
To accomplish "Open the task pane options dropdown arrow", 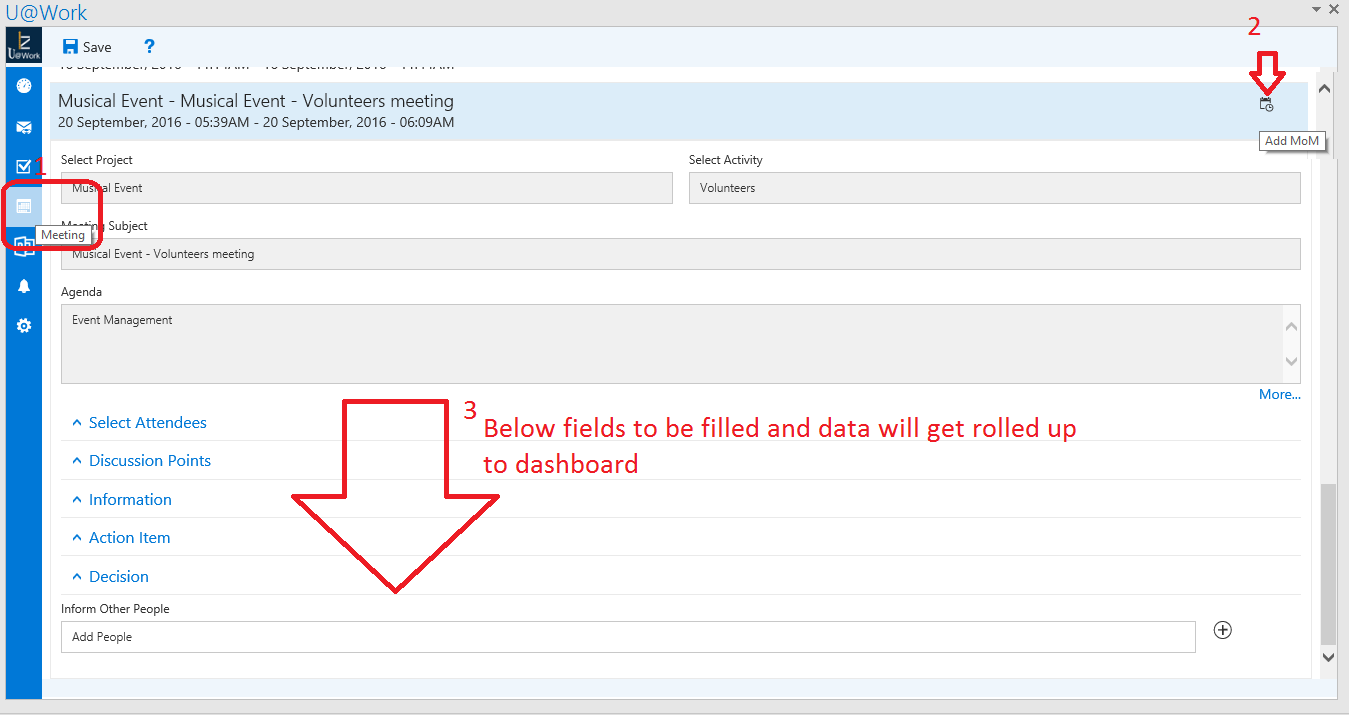I will [x=1317, y=9].
